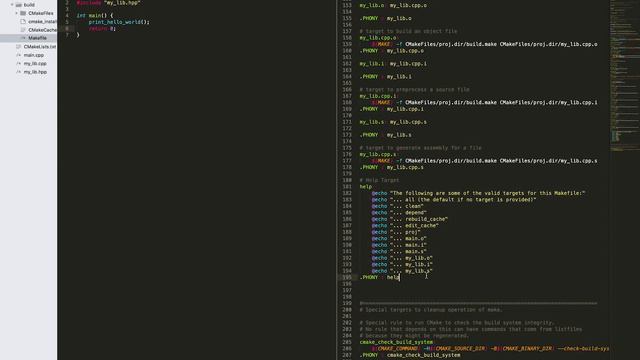Image resolution: width=640 pixels, height=360 pixels.
Task: Click echo line containing "... my_lib.o"
Action: point(402,258)
